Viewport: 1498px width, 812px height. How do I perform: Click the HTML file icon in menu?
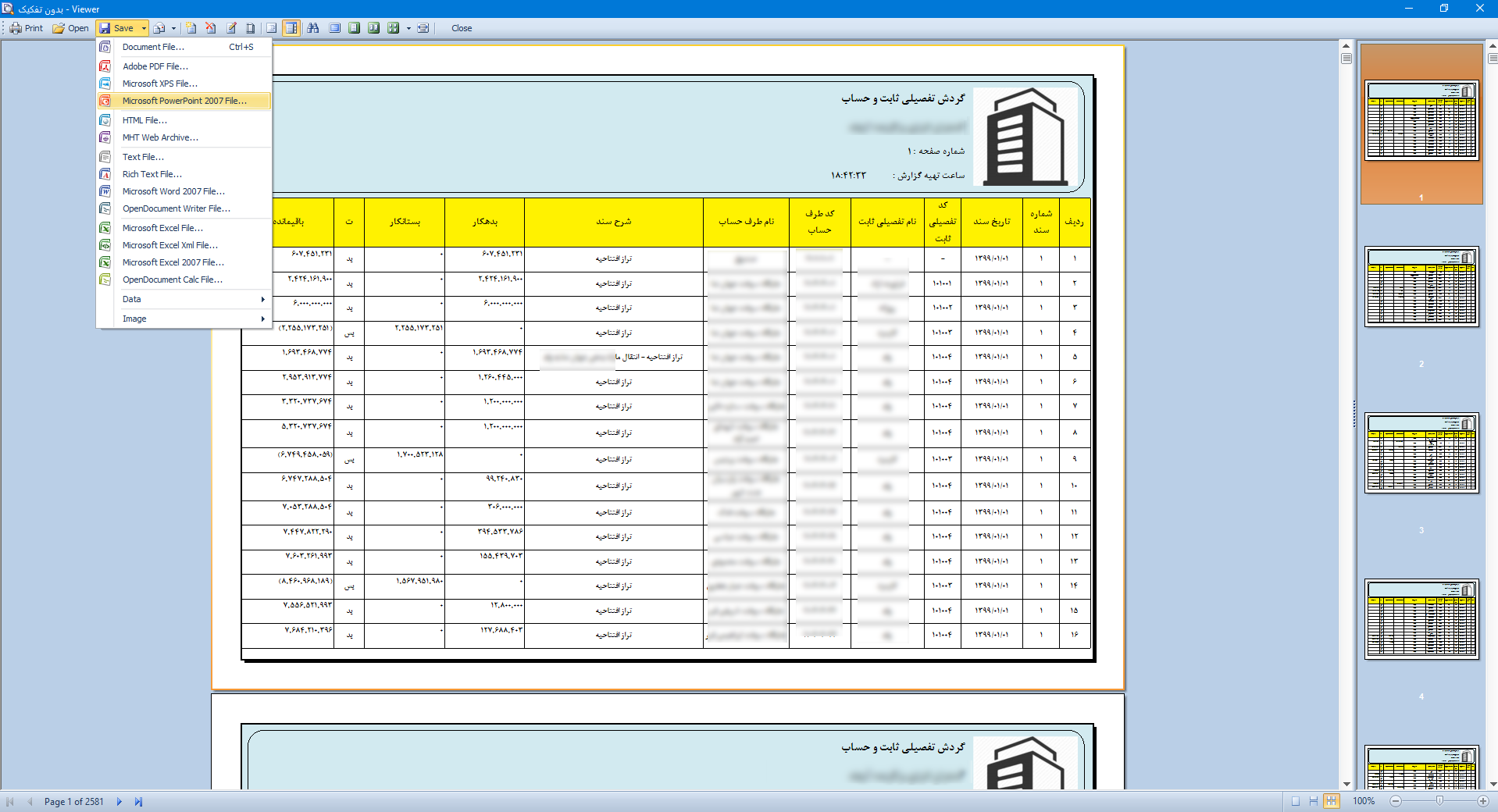(105, 120)
